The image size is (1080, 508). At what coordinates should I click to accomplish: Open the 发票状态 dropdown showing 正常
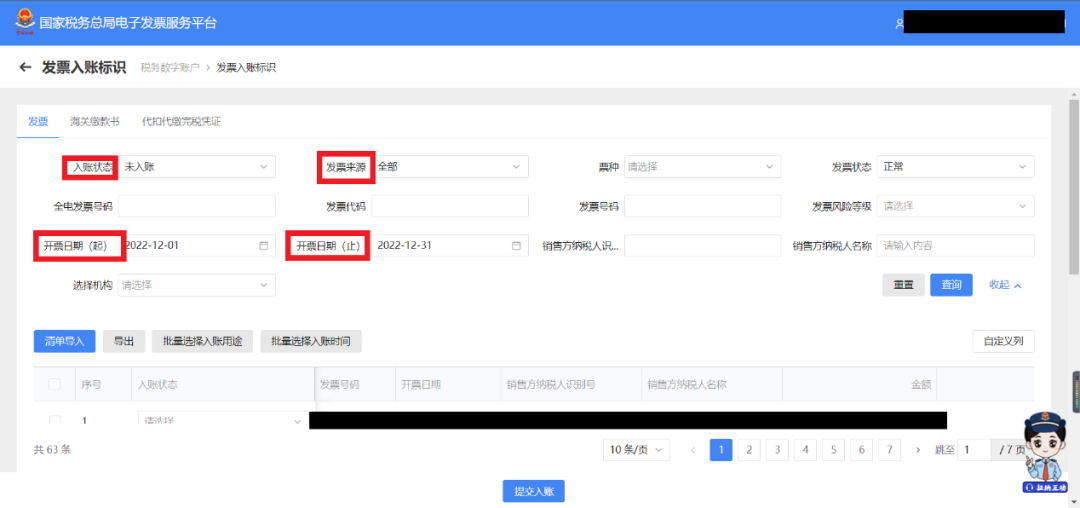point(955,166)
